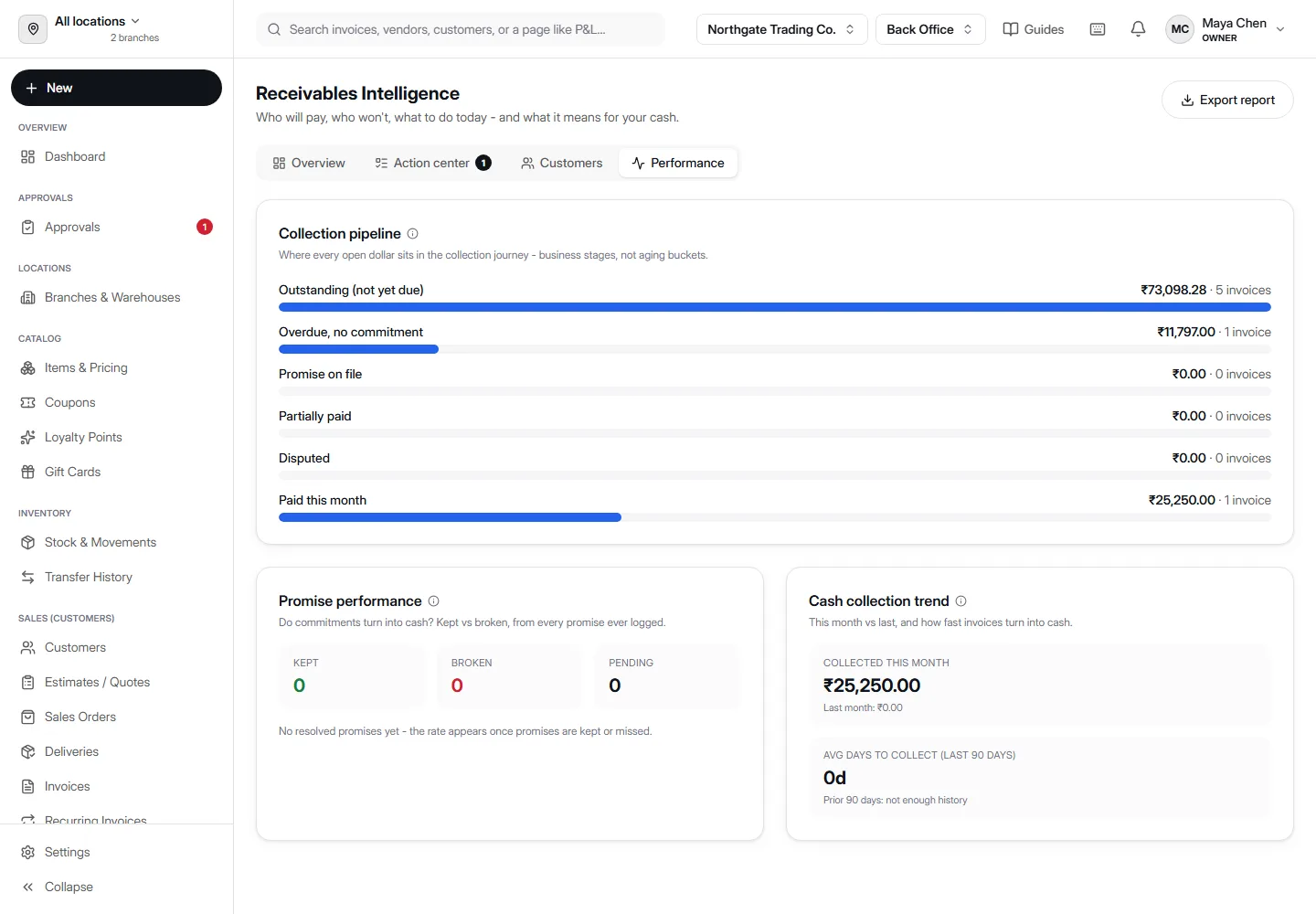Click the Stock & Movements box icon
Screen dimensions: 1316x914
pyautogui.click(x=28, y=543)
